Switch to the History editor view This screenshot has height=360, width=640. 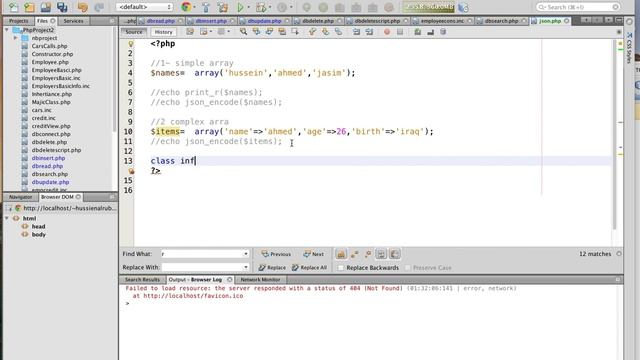tap(163, 32)
